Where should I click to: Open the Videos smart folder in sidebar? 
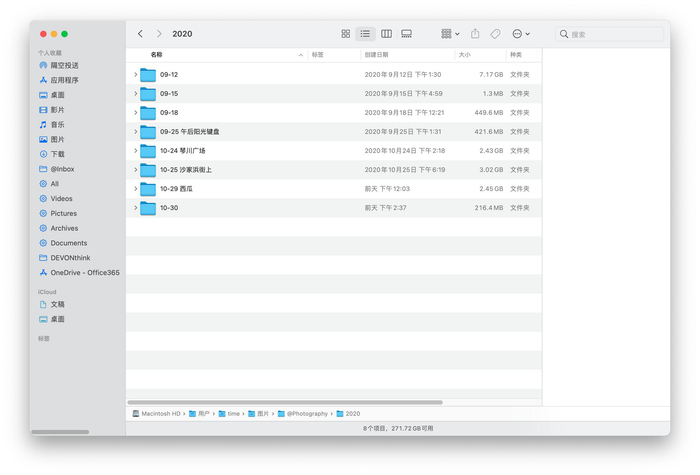click(56, 199)
